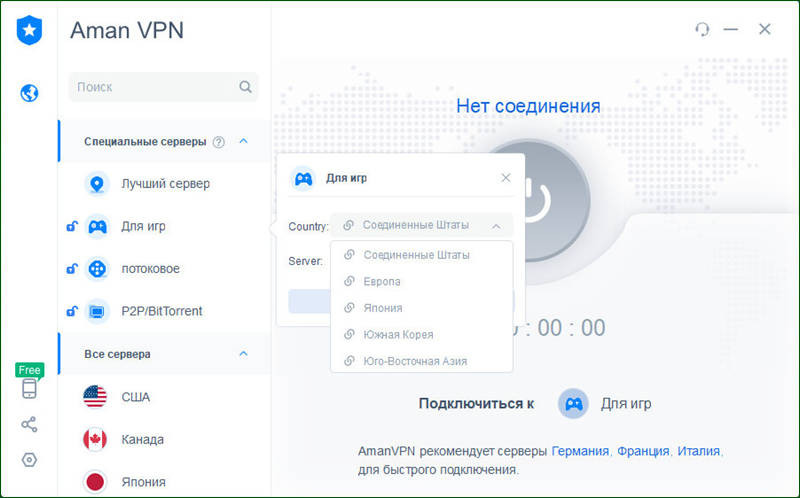The image size is (800, 498).
Task: Click the Для игр label beside Подключиться к
Action: point(626,404)
